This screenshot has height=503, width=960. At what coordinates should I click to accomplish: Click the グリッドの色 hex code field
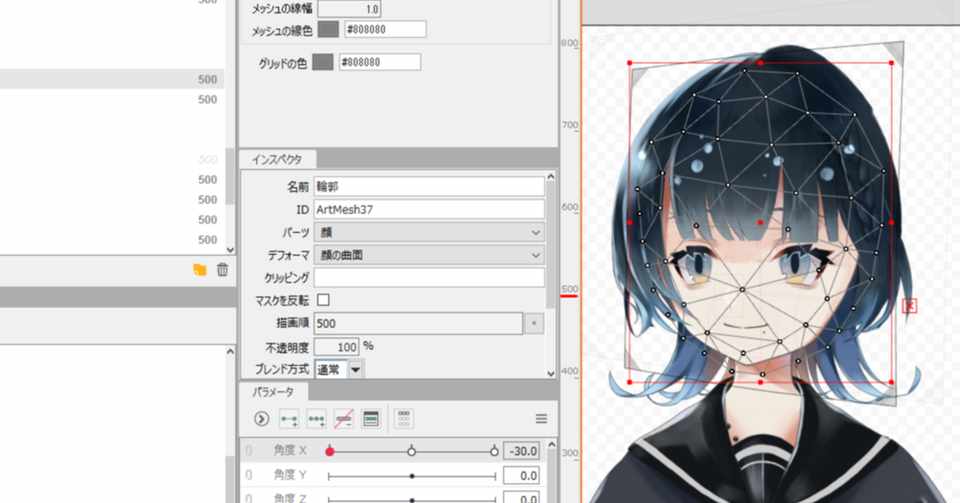click(380, 62)
